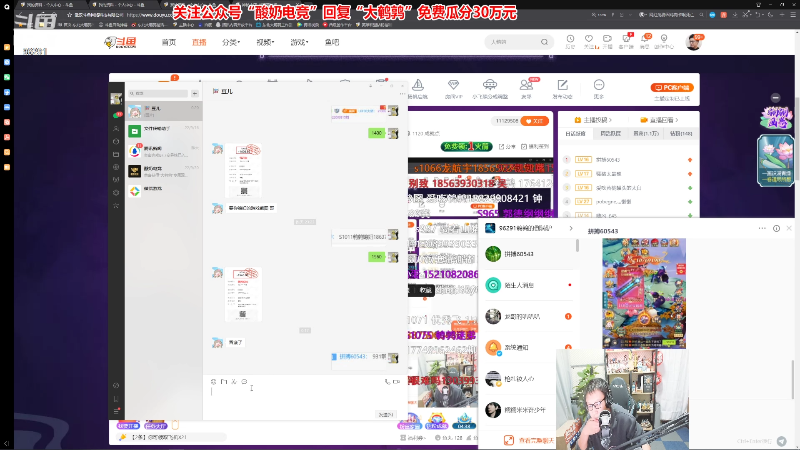Screen dimensions: 800x450
Task: Open the WeChat chat more options ellipsis
Action: 402,93
